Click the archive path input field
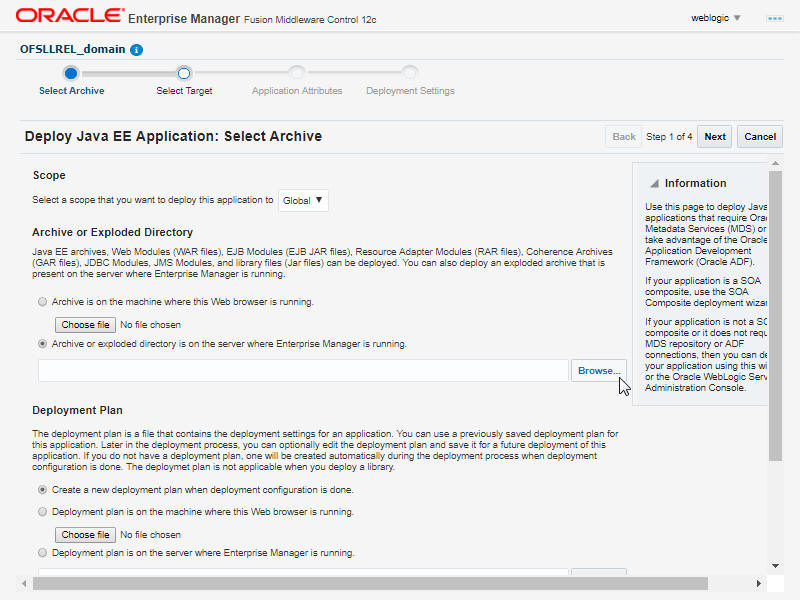The width and height of the screenshot is (800, 600). (303, 370)
